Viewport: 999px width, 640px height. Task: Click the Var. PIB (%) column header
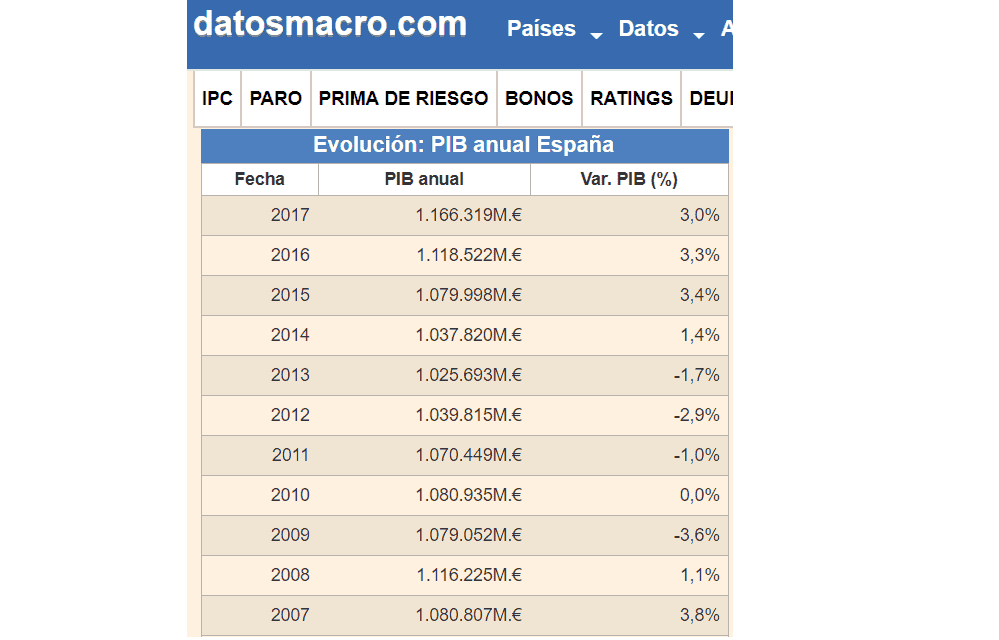(629, 179)
